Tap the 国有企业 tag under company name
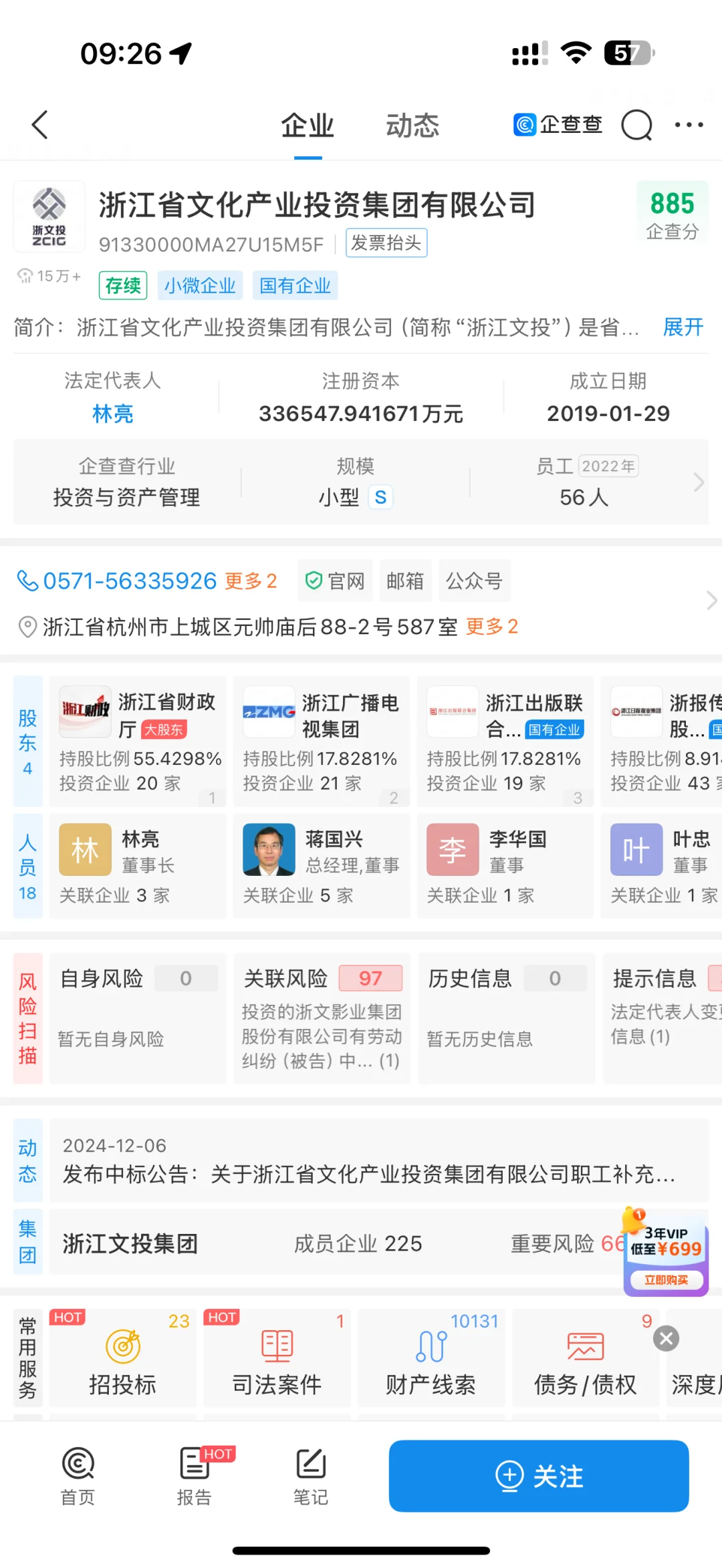Image resolution: width=722 pixels, height=1568 pixels. [295, 285]
